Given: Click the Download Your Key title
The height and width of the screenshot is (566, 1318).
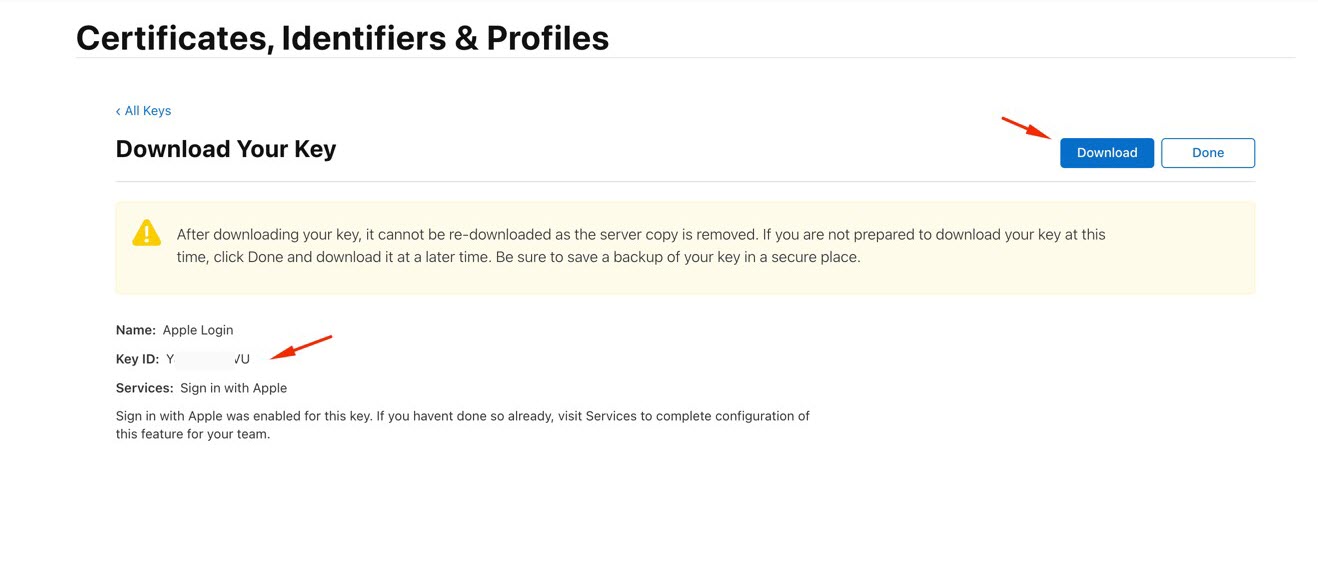Looking at the screenshot, I should pos(226,149).
